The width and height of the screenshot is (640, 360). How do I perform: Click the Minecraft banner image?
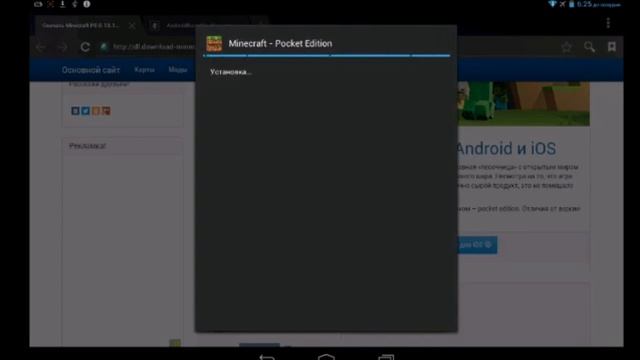tap(523, 104)
